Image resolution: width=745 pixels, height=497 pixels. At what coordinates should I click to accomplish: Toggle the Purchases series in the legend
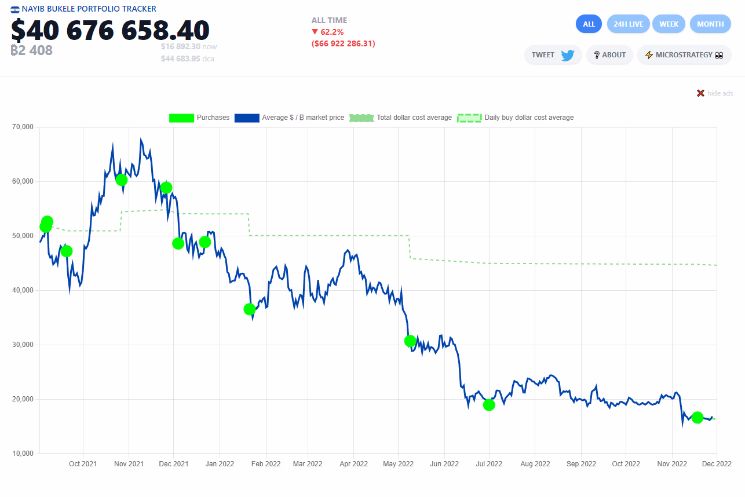coord(181,117)
